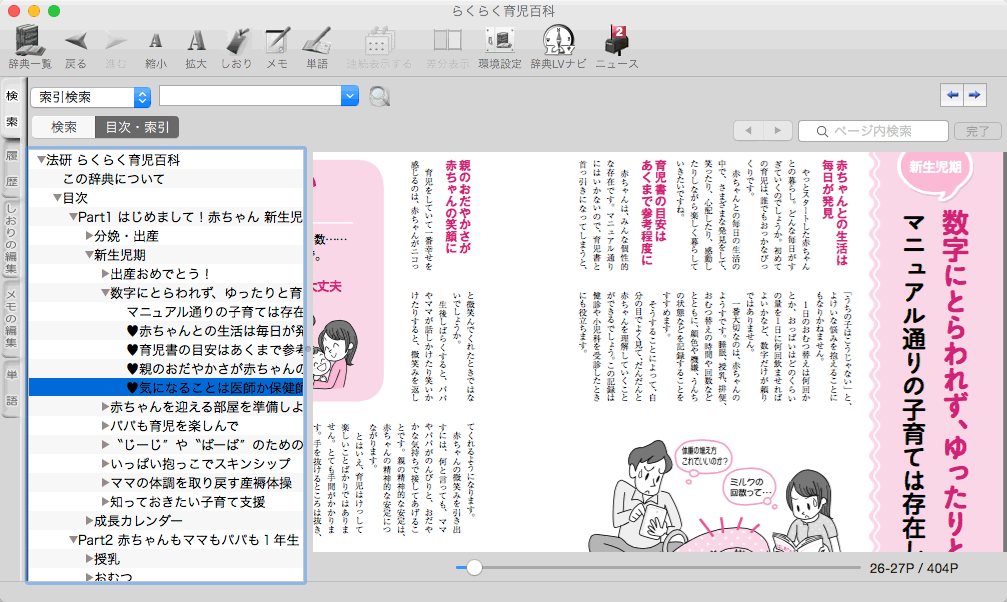This screenshot has width=1007, height=602.
Task: Click the previous match arrow for page search
Action: pos(749,131)
